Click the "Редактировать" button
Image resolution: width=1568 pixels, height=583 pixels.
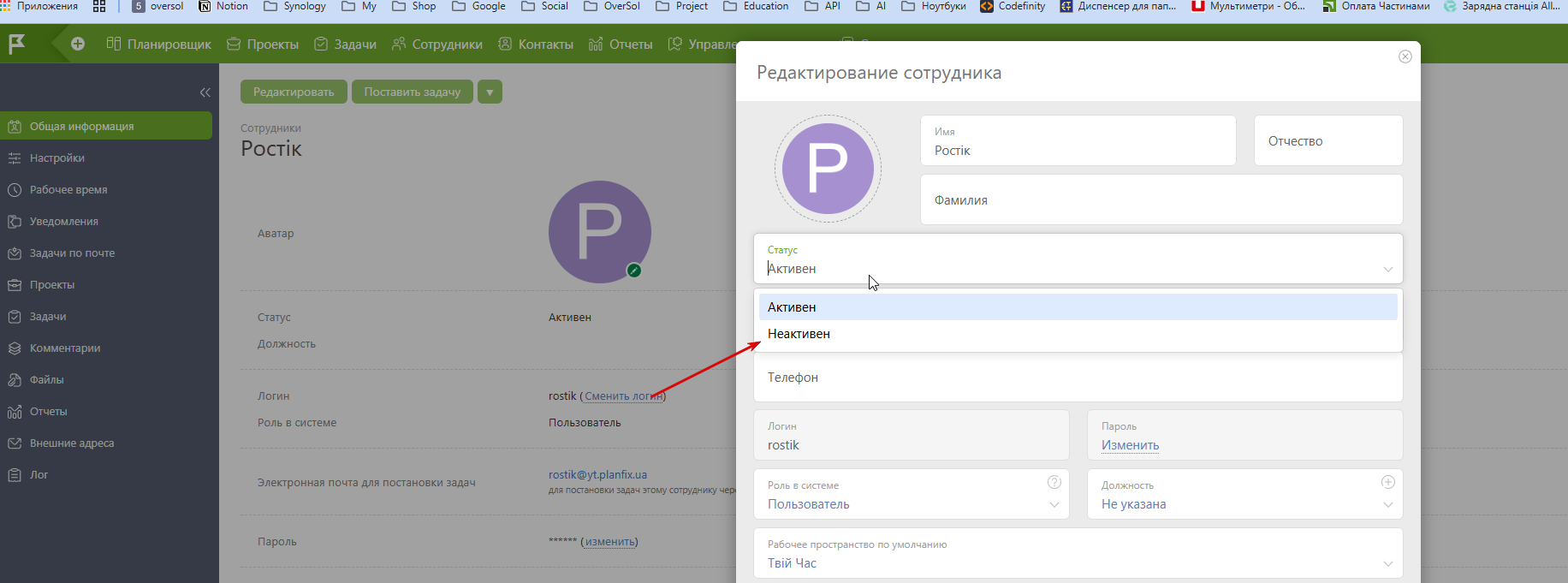(294, 92)
